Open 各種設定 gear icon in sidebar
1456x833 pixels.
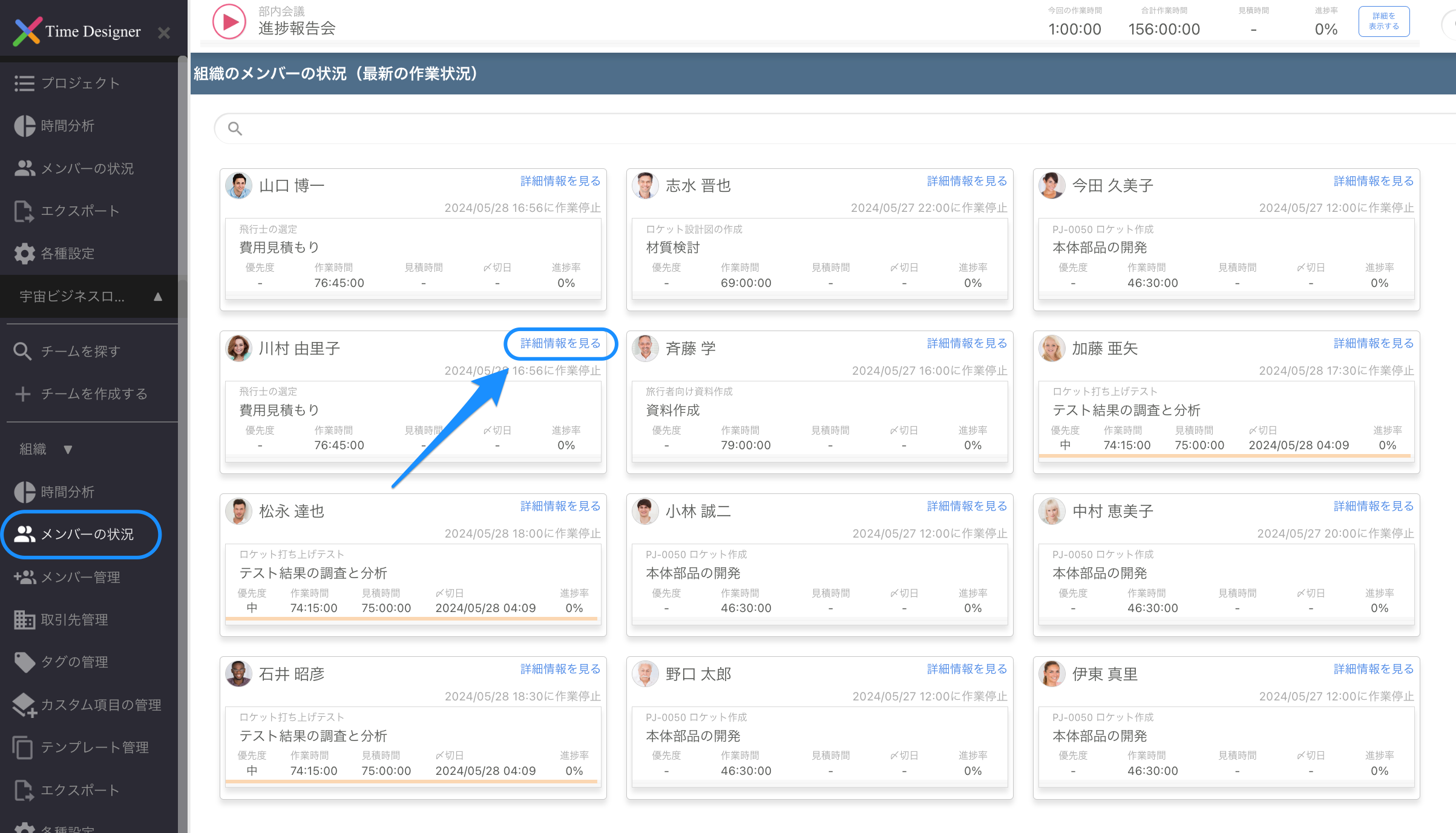24,254
